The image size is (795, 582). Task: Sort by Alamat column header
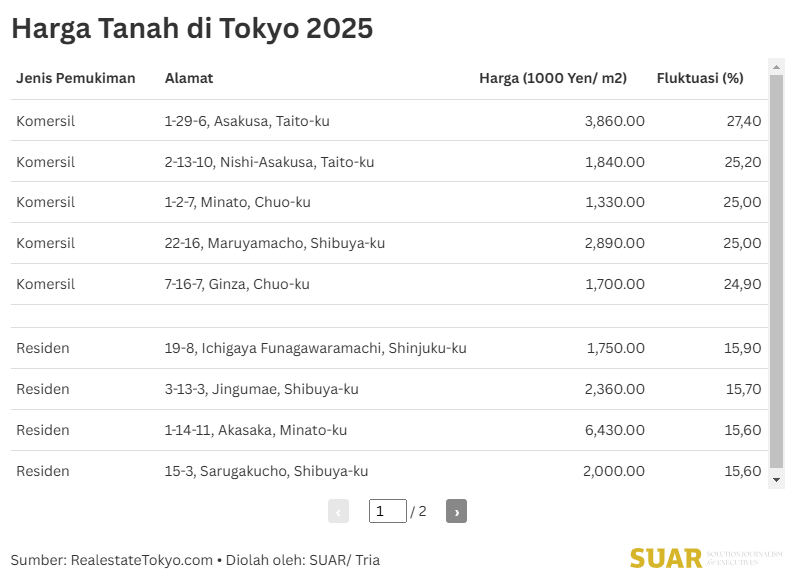coord(189,78)
